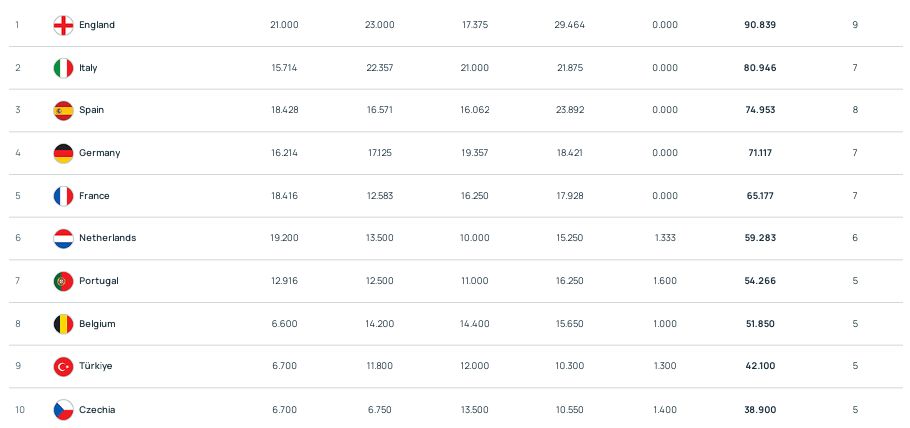Viewport: 910px width, 428px height.
Task: Click the Netherlands flag icon
Action: point(63,238)
